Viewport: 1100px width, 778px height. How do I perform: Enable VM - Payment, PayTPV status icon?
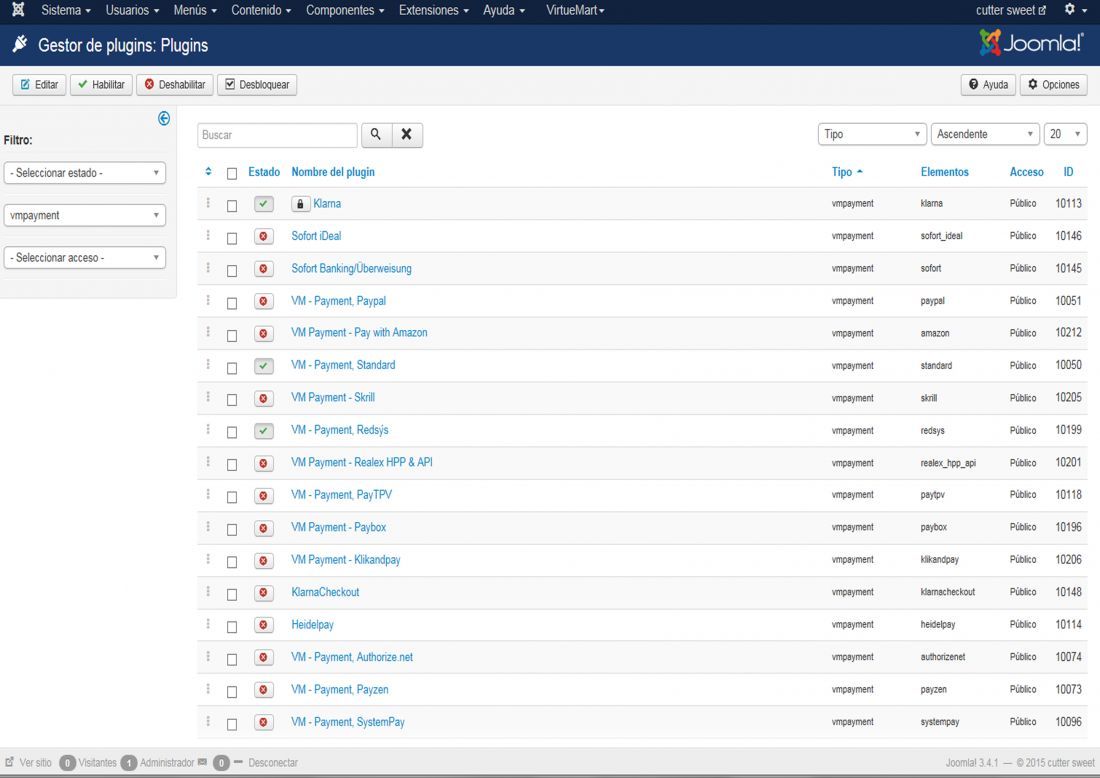tap(264, 495)
